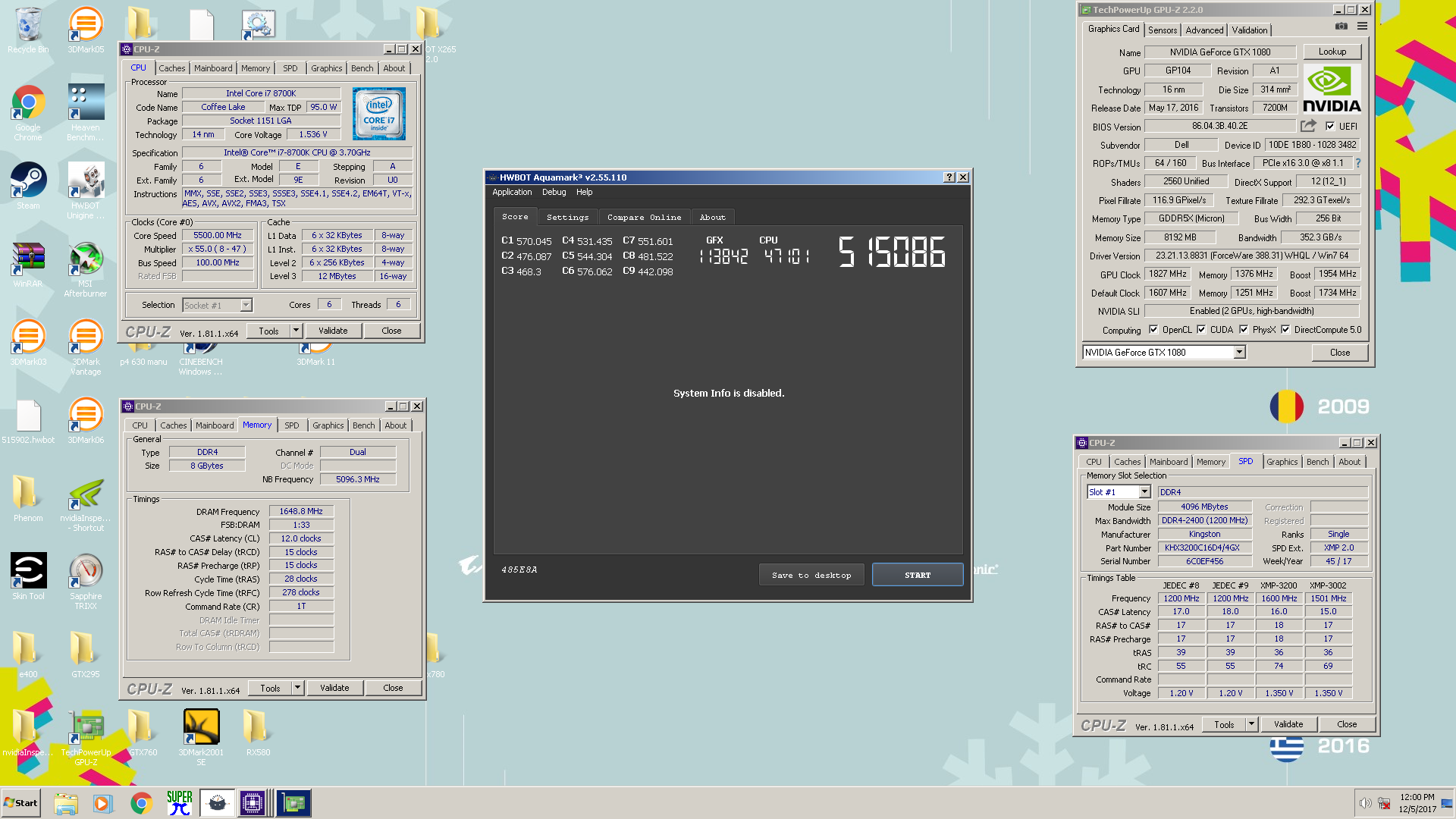
Task: Expand the Tools dropdown arrow in top CPU-Z window
Action: 296,331
